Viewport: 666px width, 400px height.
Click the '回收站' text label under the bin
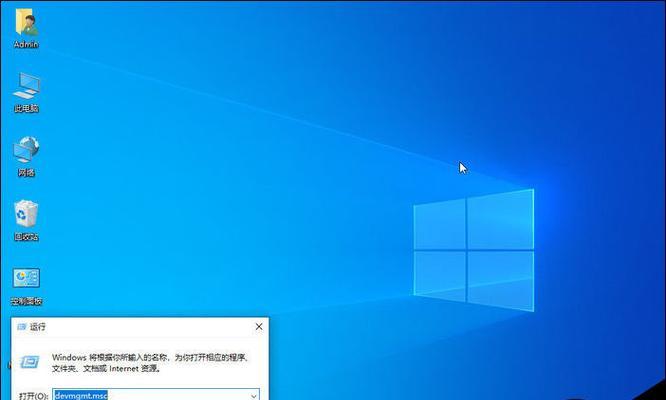26,237
